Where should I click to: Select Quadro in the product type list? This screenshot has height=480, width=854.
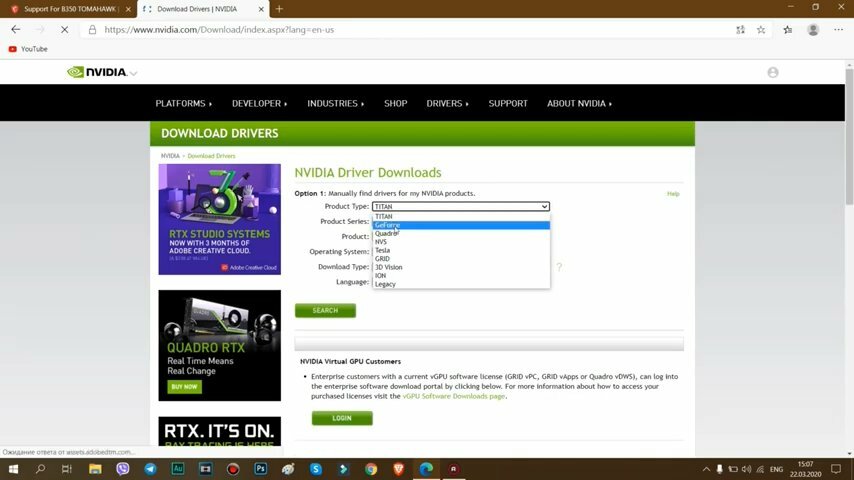461,233
